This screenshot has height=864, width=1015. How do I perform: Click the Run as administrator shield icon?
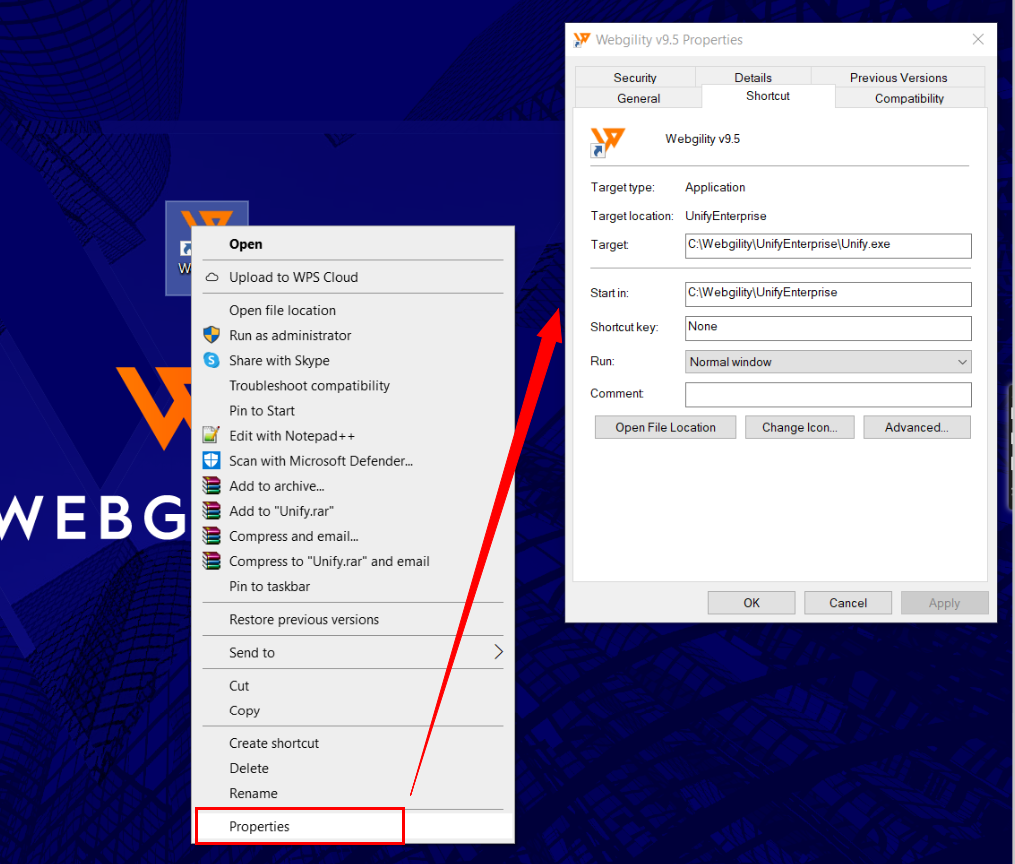pyautogui.click(x=212, y=335)
